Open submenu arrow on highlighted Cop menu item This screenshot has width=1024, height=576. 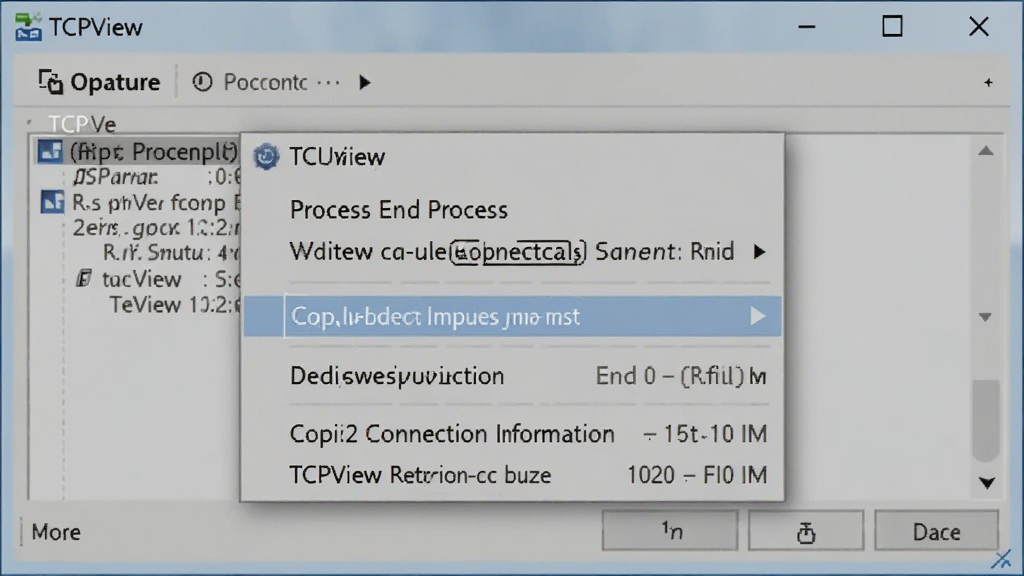pos(758,316)
